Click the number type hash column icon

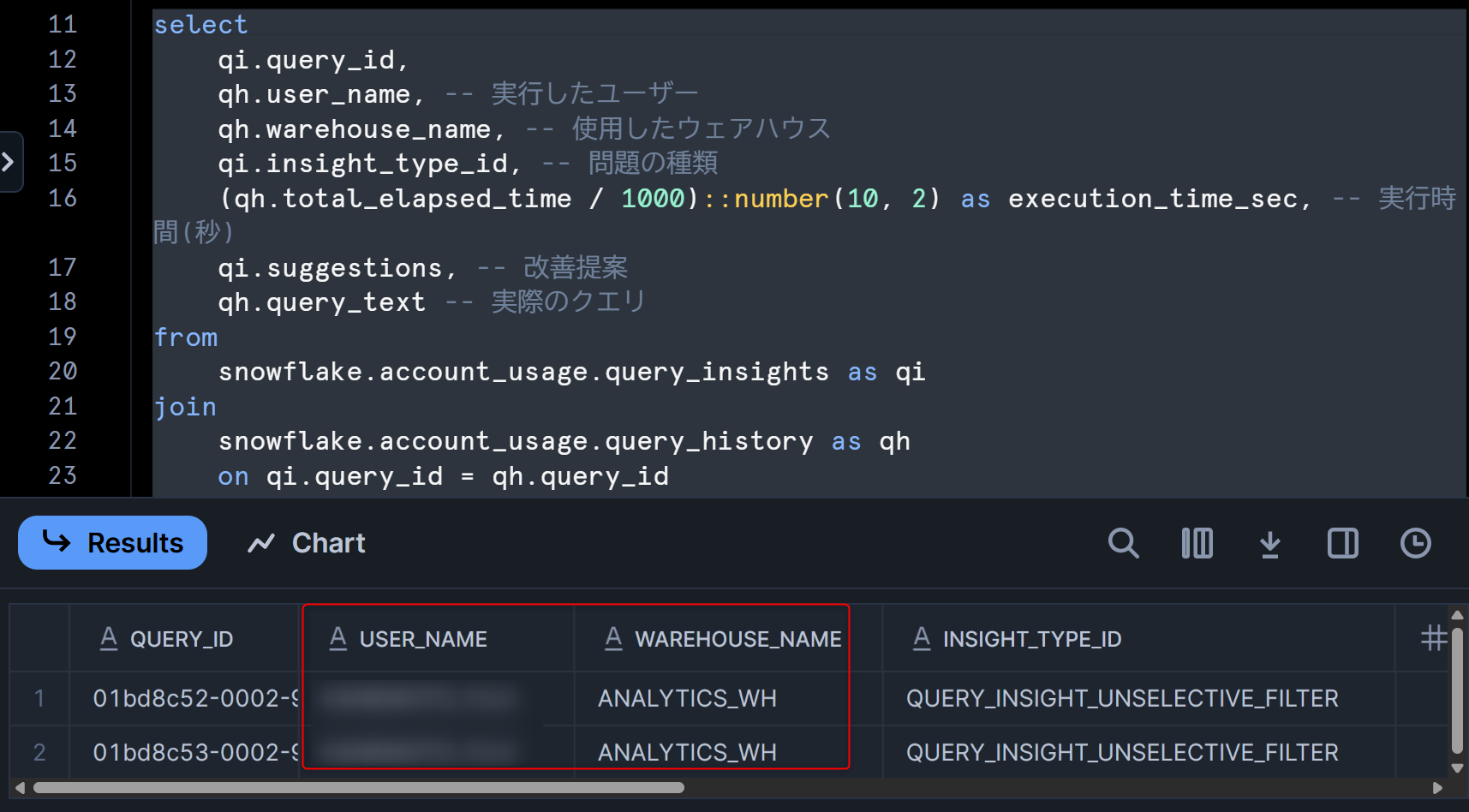[1434, 638]
